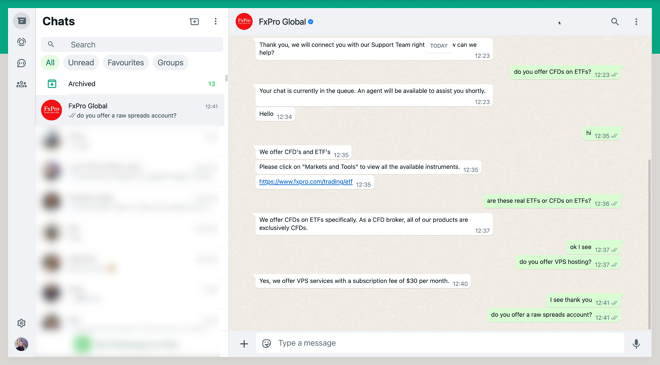Open FxPro Global chat in list
Viewport: 660px width, 365px height.
point(131,110)
